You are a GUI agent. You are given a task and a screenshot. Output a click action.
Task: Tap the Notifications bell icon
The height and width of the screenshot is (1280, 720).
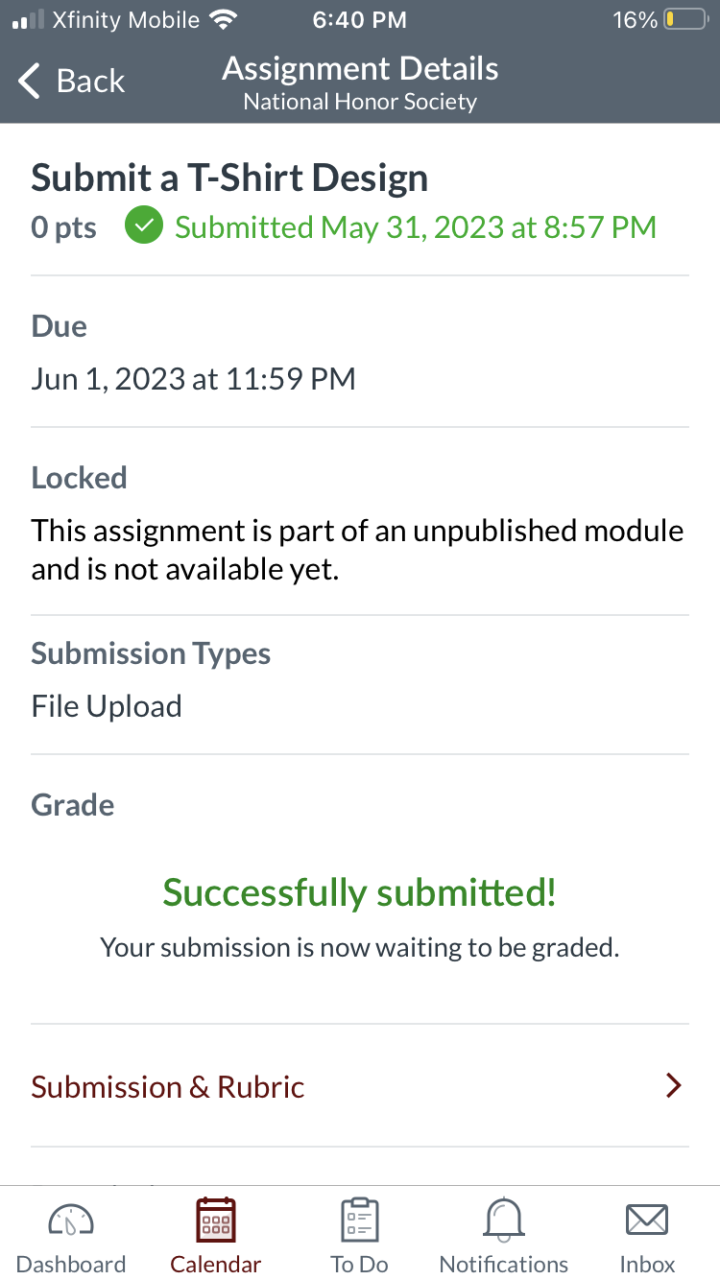click(x=504, y=1220)
